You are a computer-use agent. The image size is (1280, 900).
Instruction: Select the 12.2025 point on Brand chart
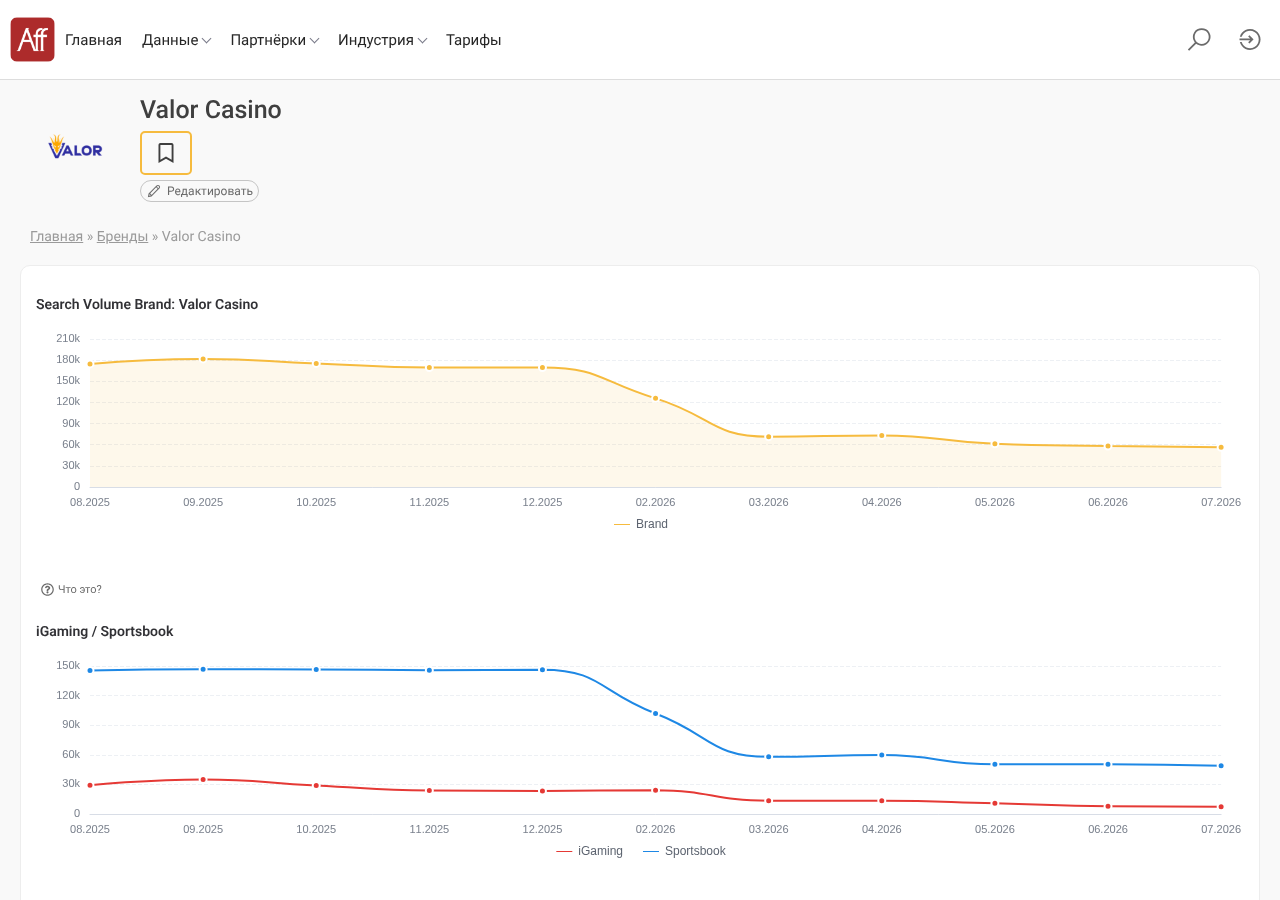click(x=543, y=368)
